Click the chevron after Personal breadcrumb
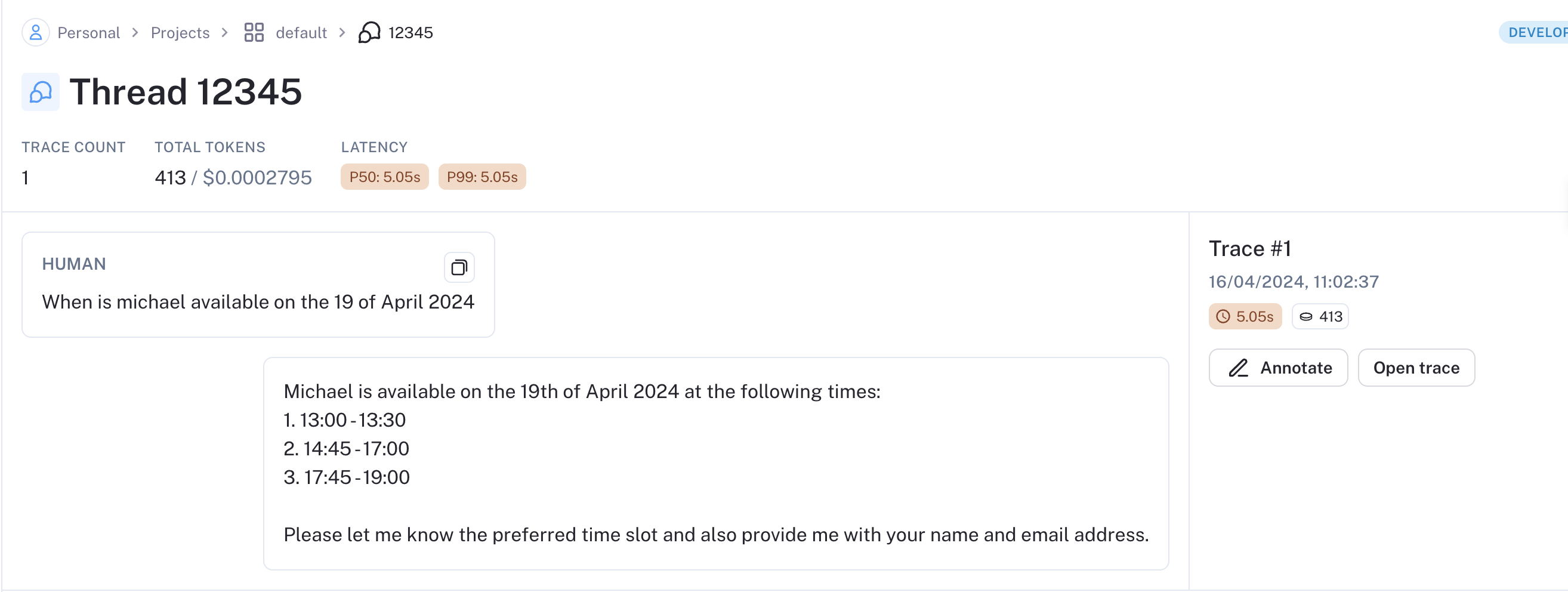1568x592 pixels. click(x=135, y=33)
